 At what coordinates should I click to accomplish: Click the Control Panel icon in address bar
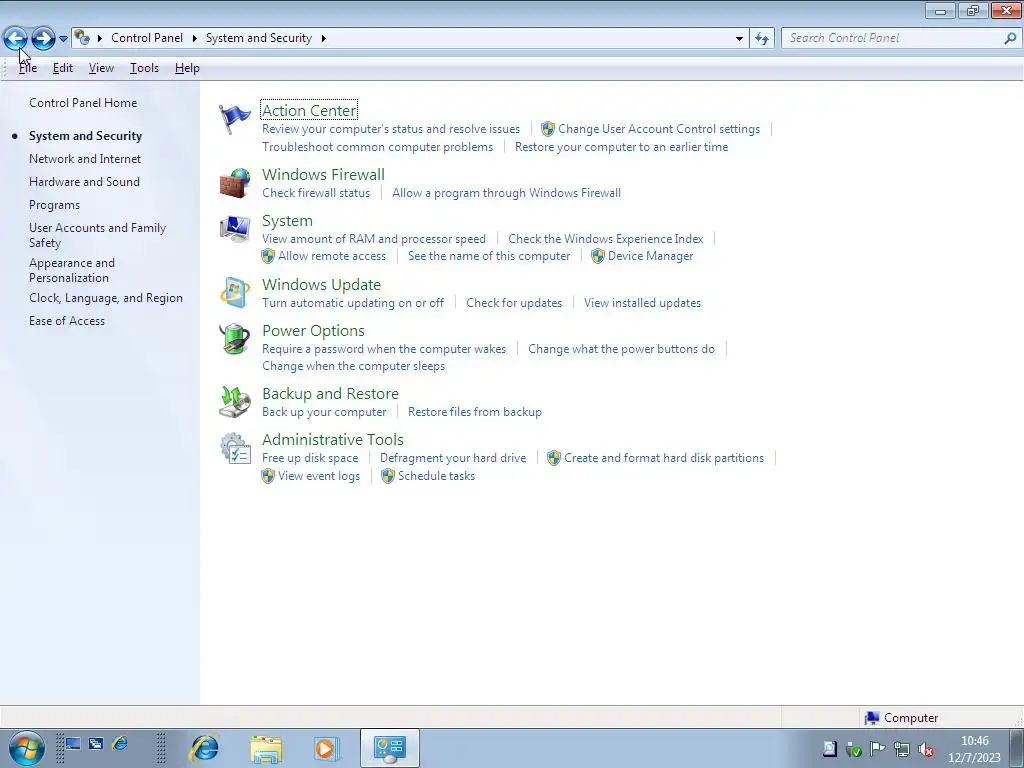[82, 38]
